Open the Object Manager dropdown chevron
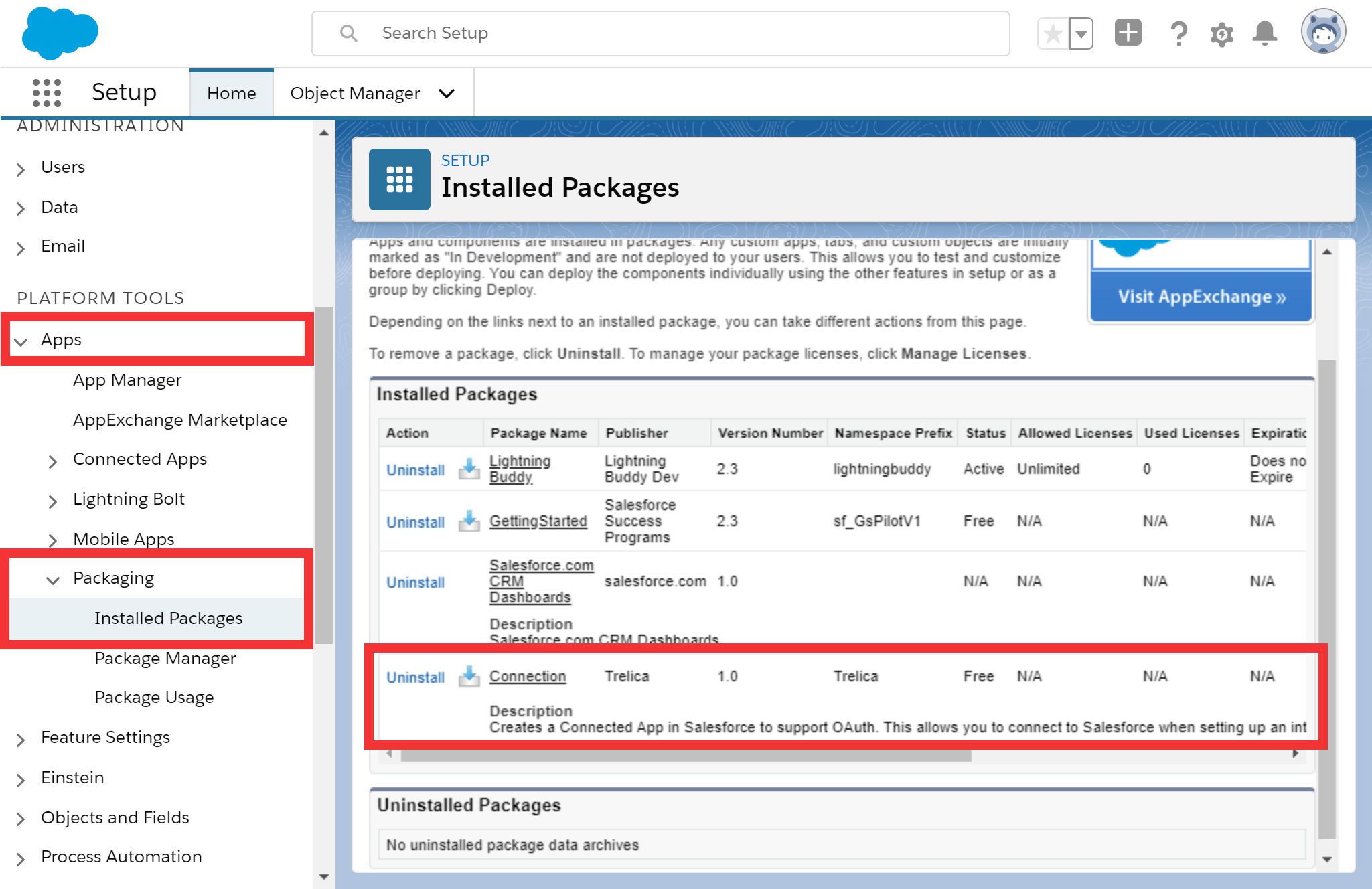 447,94
